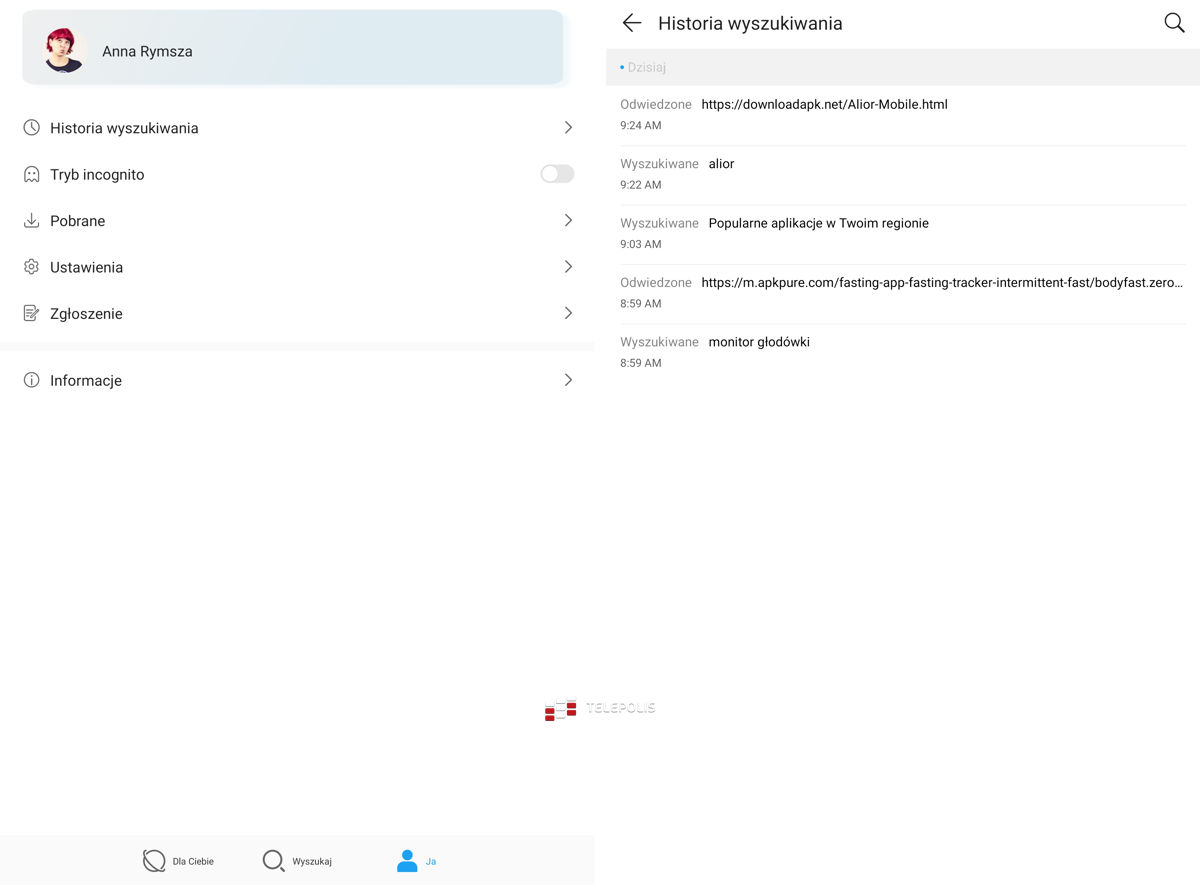Expand Historia wyszukiwania with its chevron
Image resolution: width=1200 pixels, height=885 pixels.
[x=568, y=128]
